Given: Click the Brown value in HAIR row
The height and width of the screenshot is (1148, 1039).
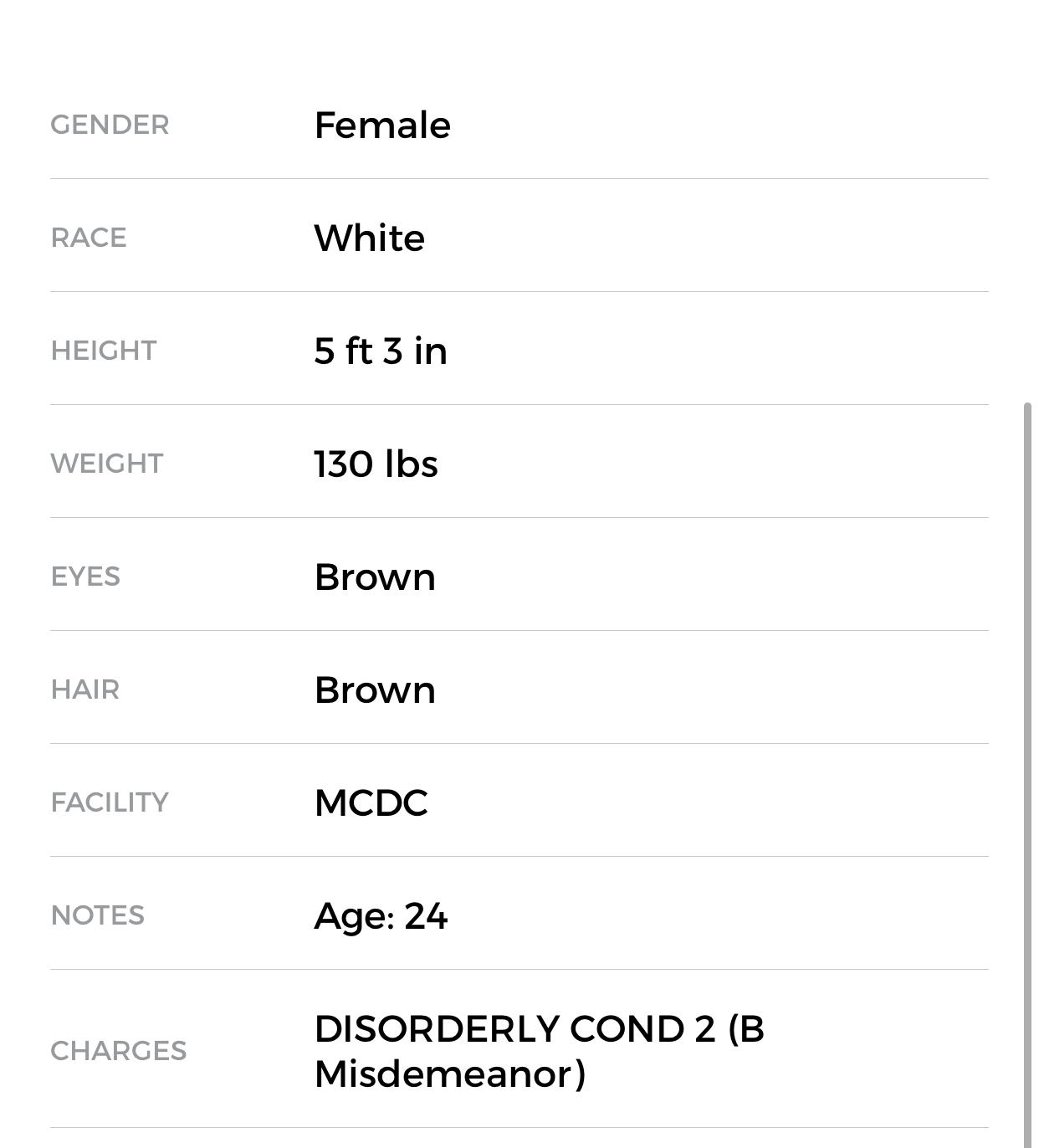Looking at the screenshot, I should pyautogui.click(x=375, y=690).
